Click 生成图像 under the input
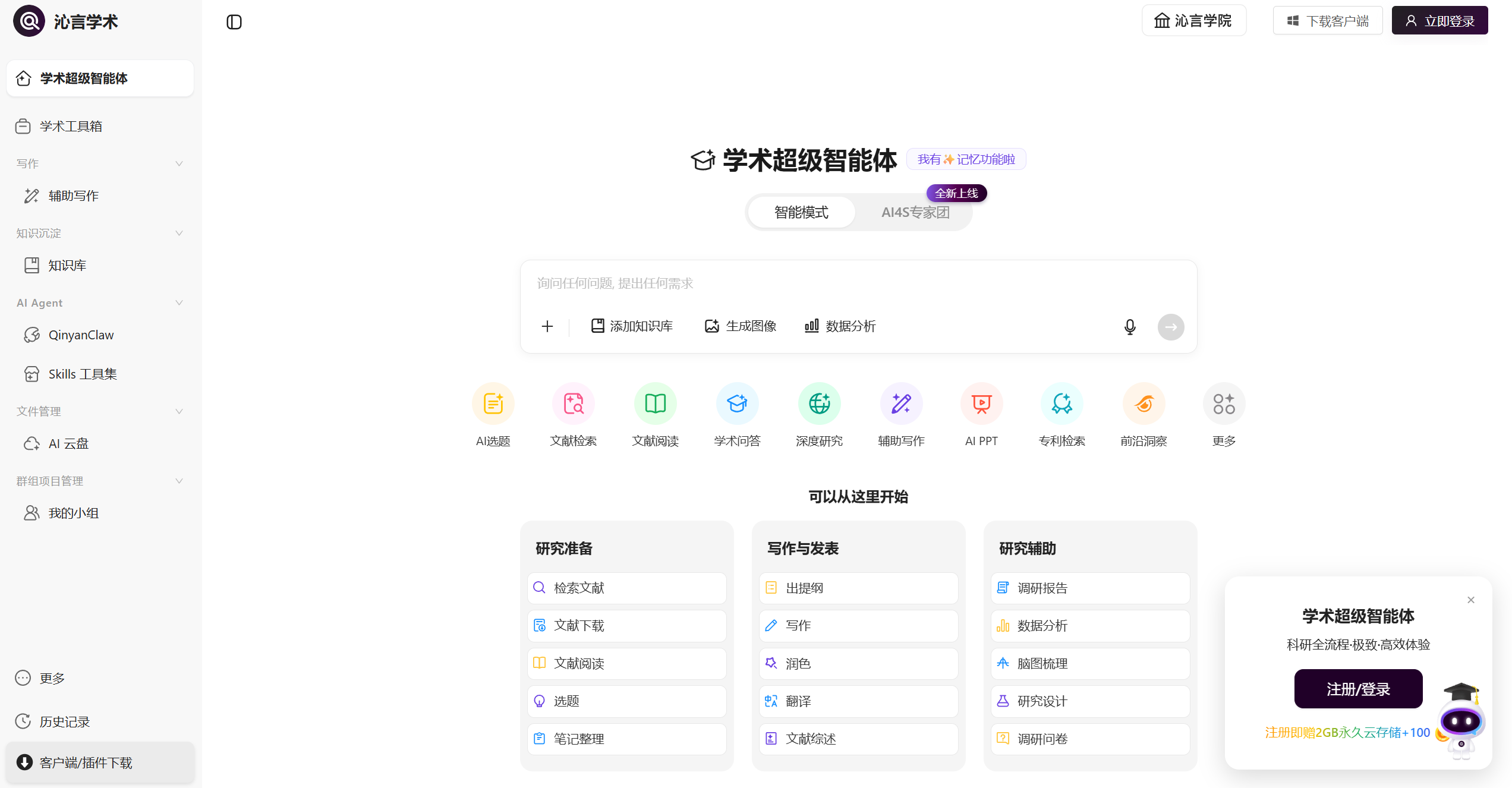 741,326
